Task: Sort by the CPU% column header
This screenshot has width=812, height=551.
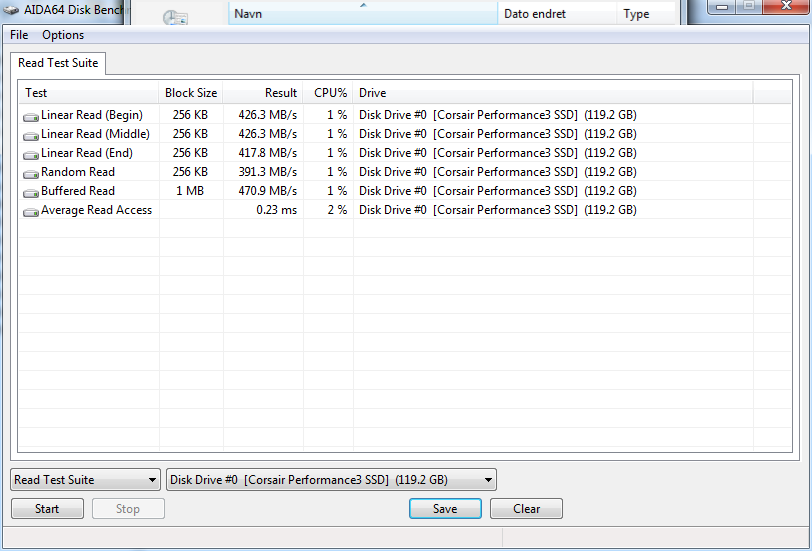Action: (328, 93)
